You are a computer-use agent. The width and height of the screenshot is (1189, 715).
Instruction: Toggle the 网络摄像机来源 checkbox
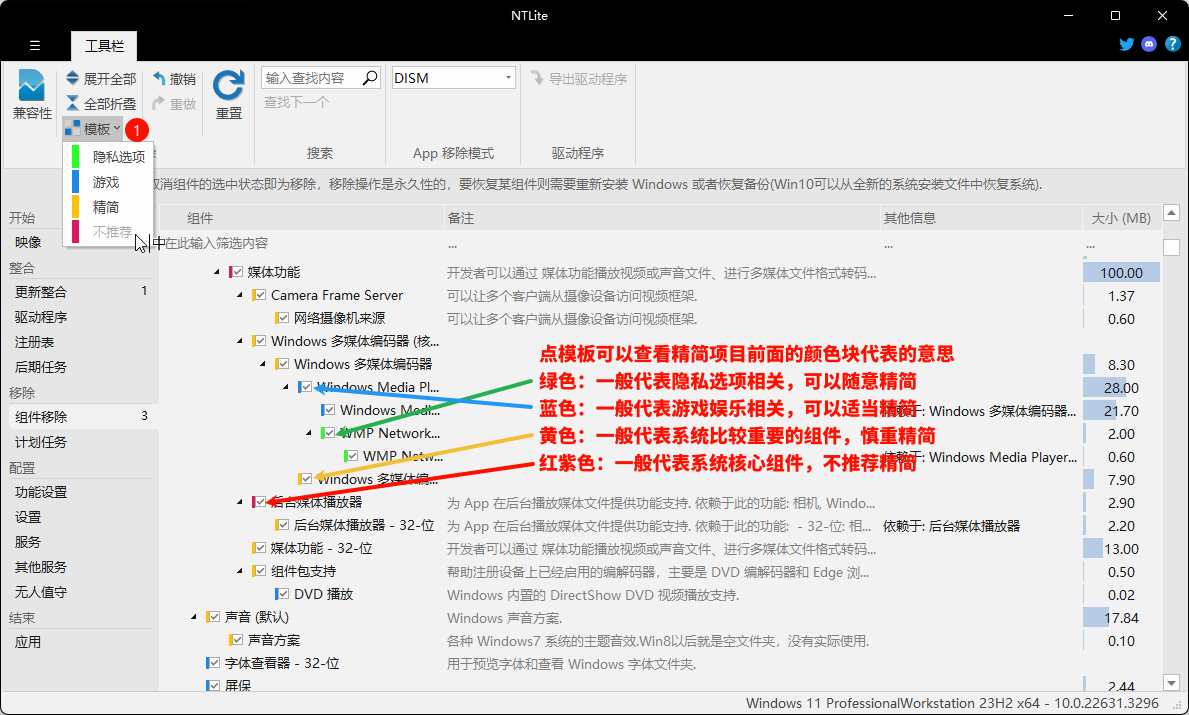point(283,318)
